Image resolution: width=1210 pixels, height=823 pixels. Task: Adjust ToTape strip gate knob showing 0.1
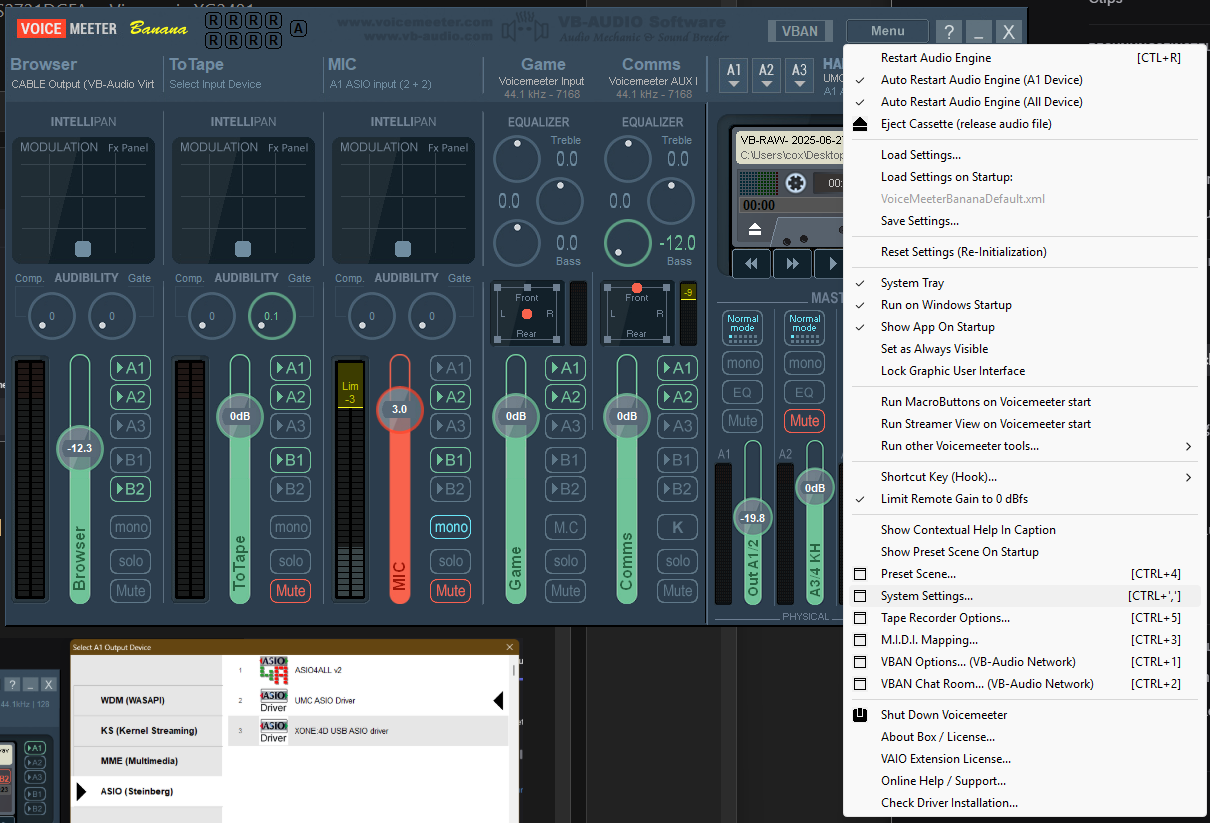click(272, 316)
